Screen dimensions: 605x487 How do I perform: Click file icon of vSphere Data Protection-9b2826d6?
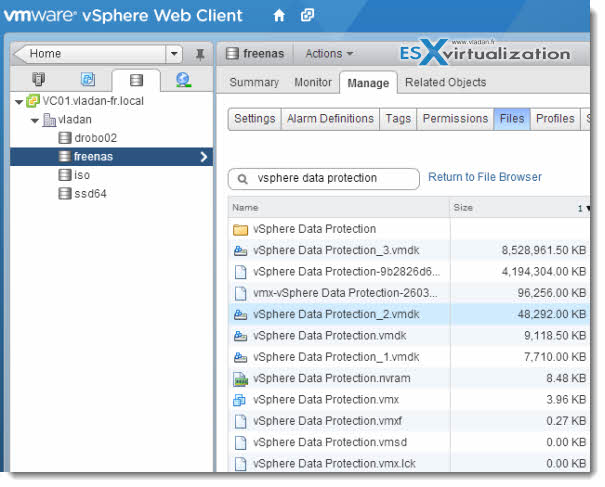pyautogui.click(x=240, y=272)
